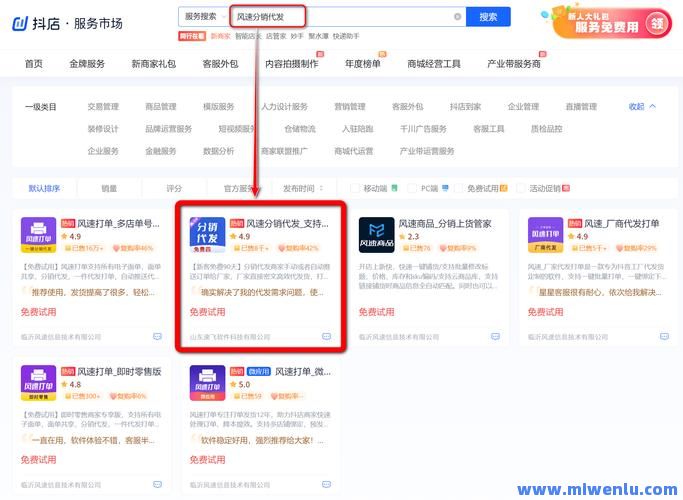The width and height of the screenshot is (683, 500).
Task: Expand the 发布时间 dropdown
Action: point(303,188)
